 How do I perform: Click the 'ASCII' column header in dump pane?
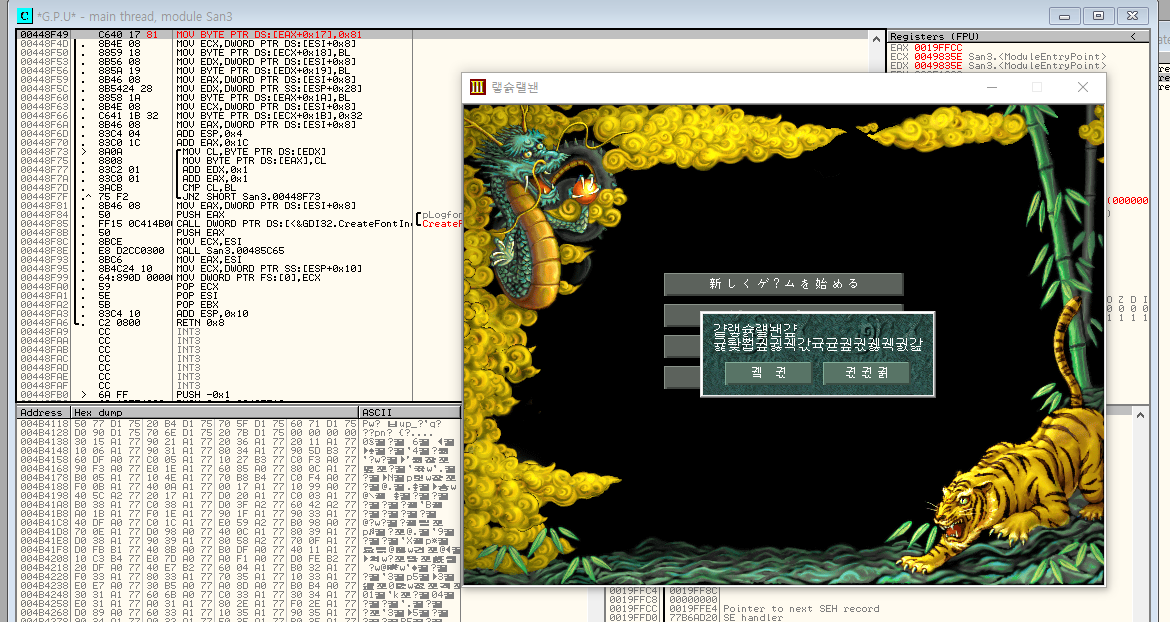410,412
